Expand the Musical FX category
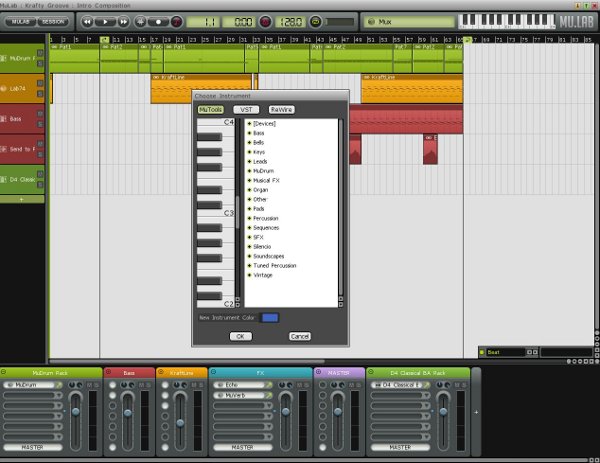The height and width of the screenshot is (463, 600). pyautogui.click(x=249, y=180)
